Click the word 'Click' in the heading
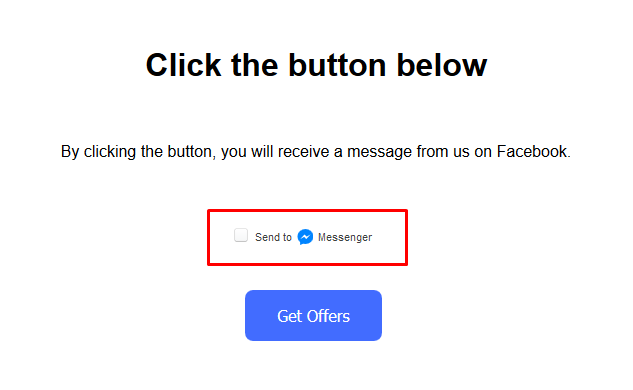633x390 pixels. pos(183,65)
